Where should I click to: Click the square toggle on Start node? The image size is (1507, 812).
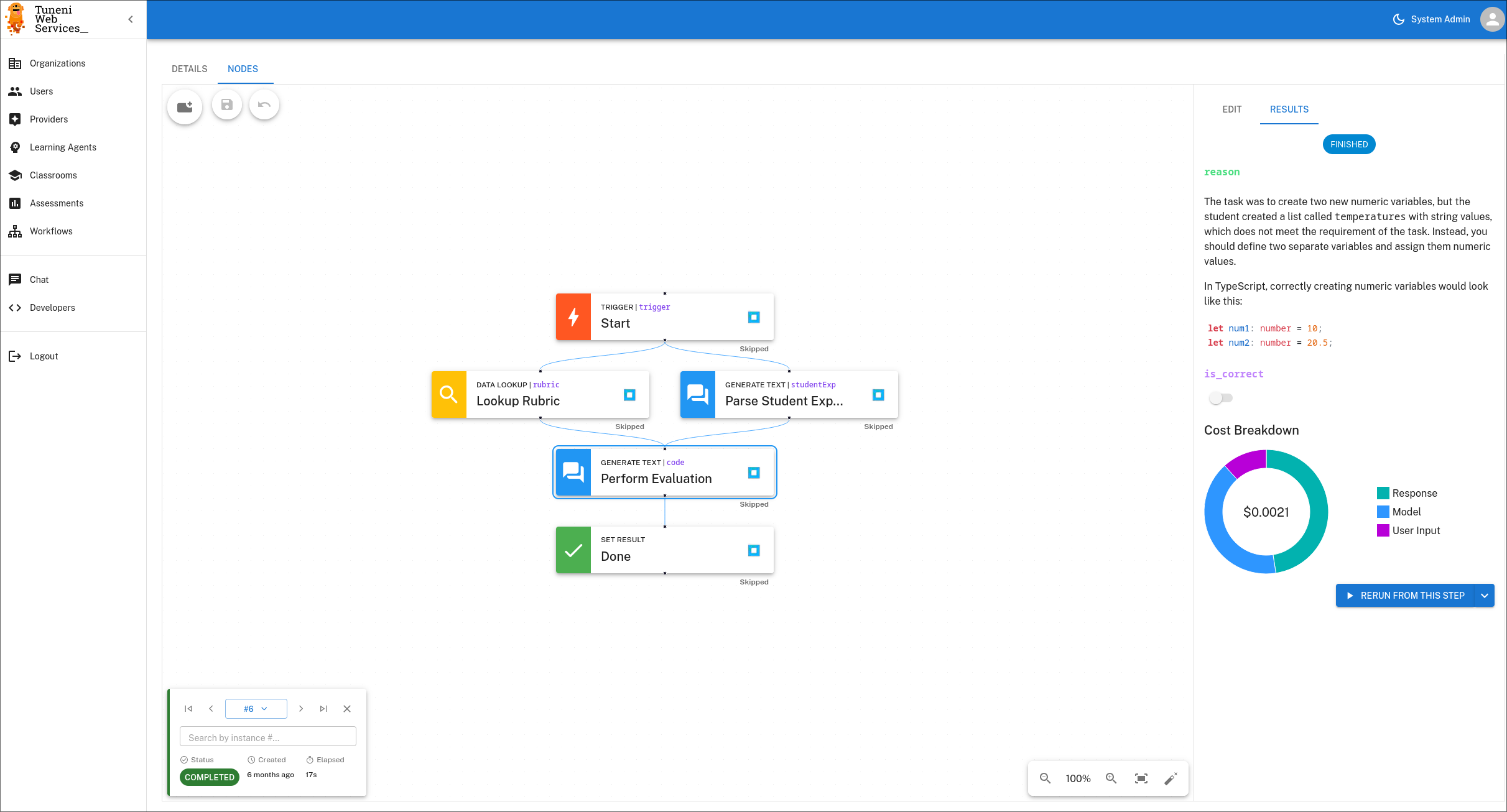pos(754,318)
